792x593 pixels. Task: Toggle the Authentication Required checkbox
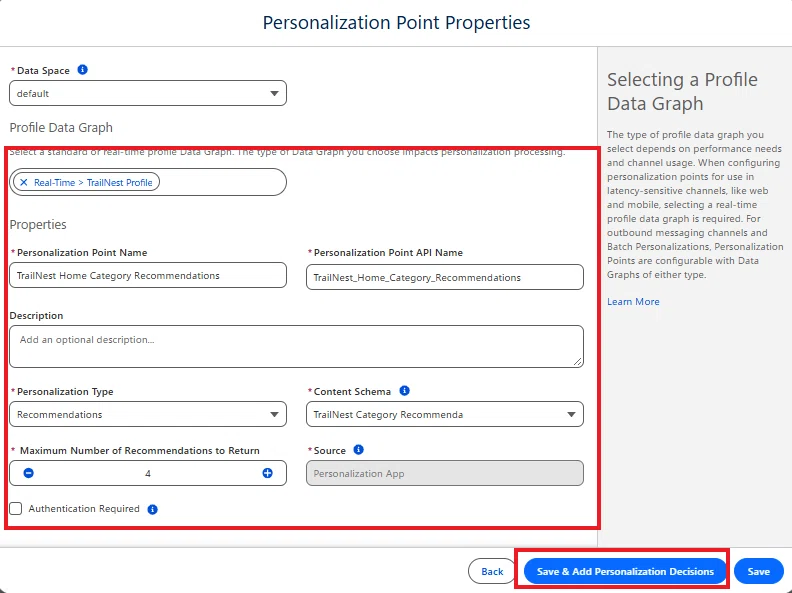(16, 509)
